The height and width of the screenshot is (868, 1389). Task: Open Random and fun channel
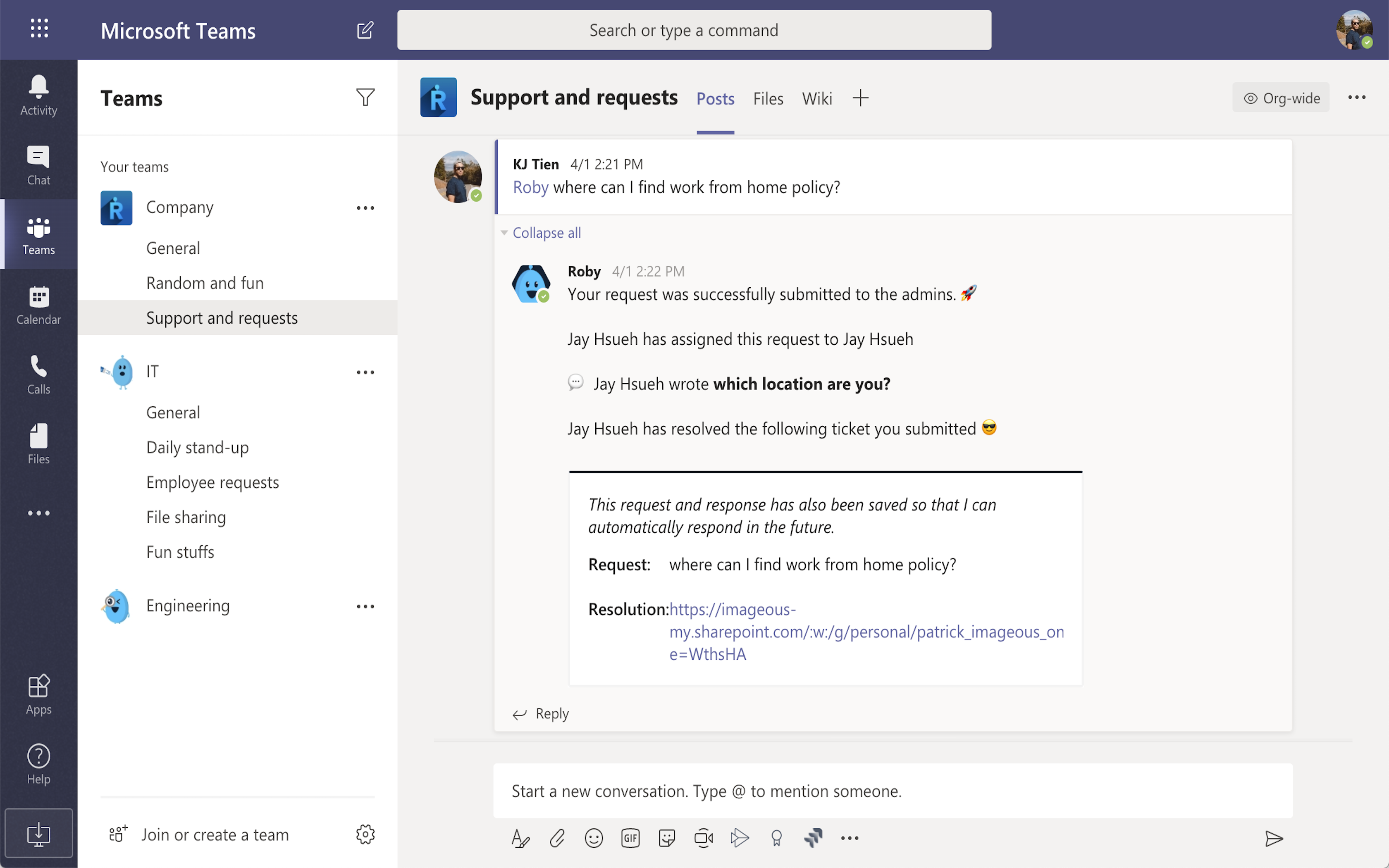tap(237, 283)
